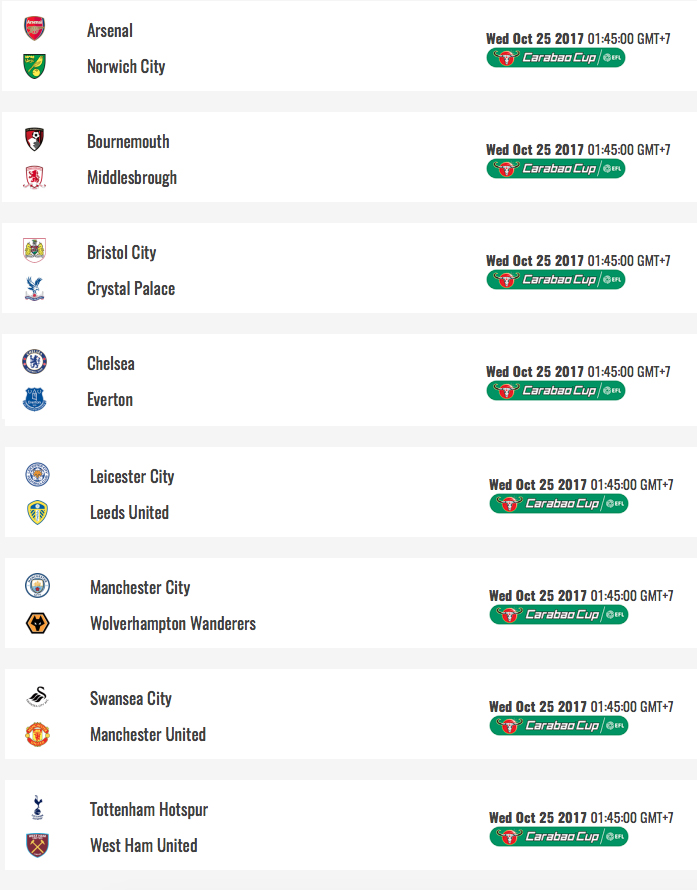Click the Wolverhampton Wanderers wolf crest

pos(38,624)
